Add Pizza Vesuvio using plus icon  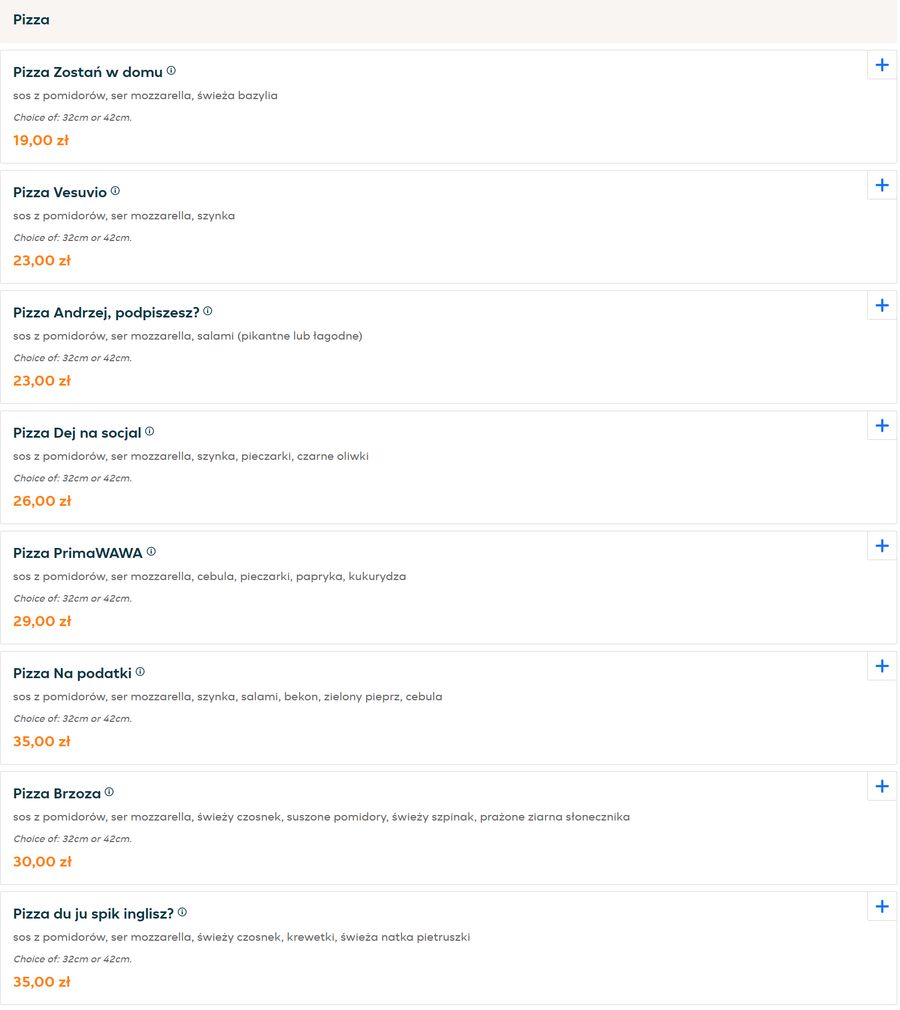[881, 186]
